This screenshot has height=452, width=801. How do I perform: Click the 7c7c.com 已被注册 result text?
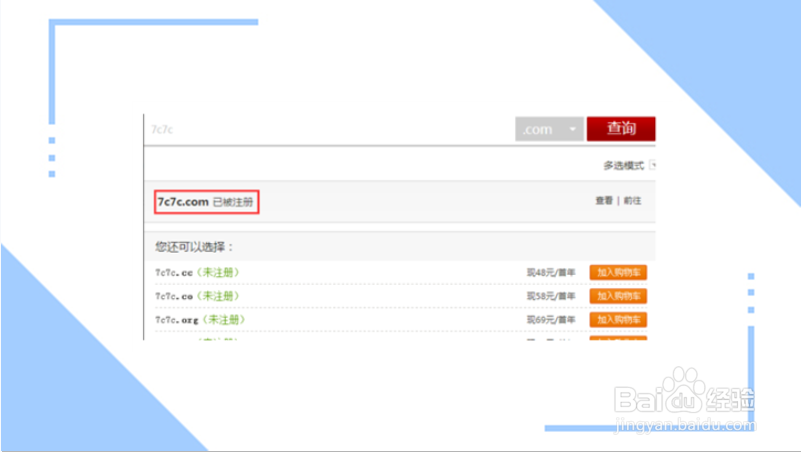(206, 202)
